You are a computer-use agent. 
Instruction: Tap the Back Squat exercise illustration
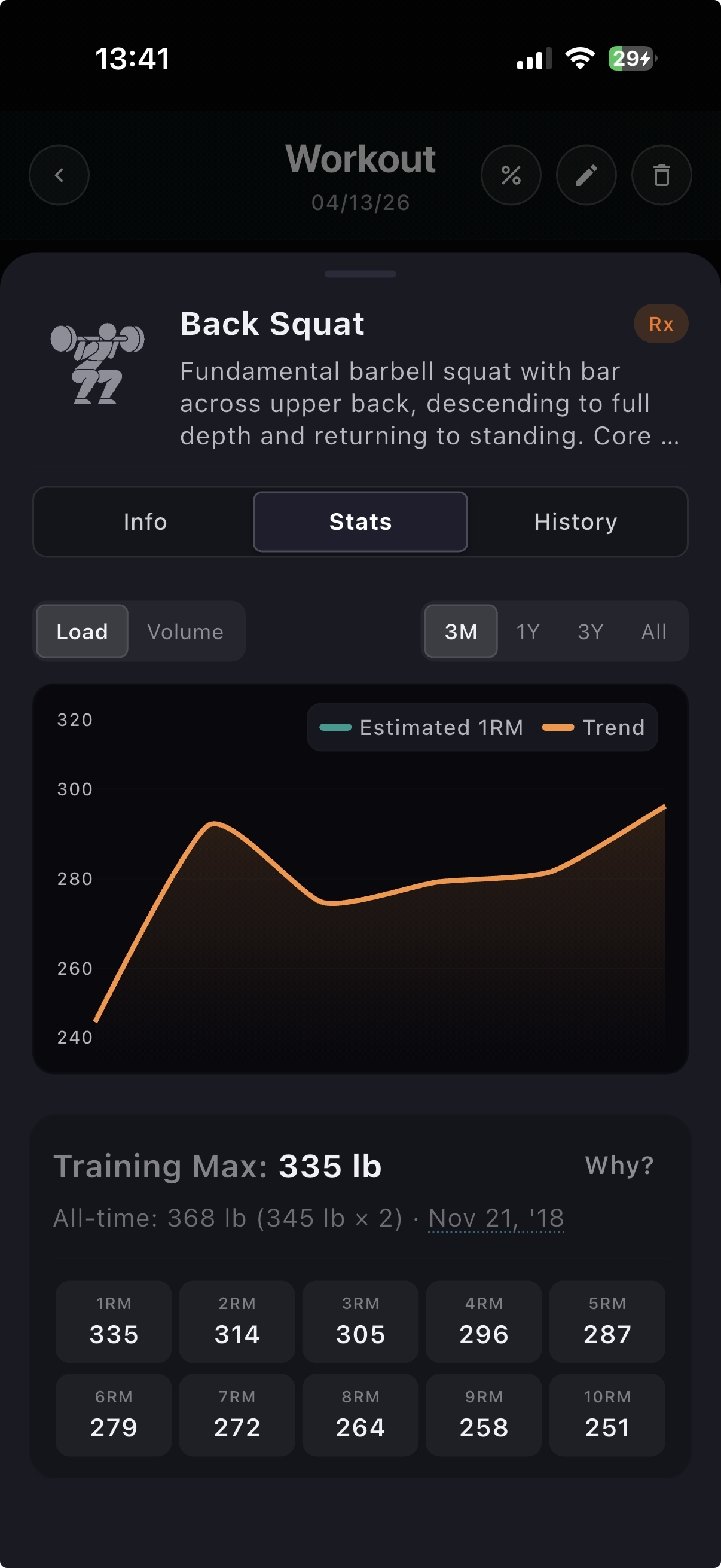point(97,364)
